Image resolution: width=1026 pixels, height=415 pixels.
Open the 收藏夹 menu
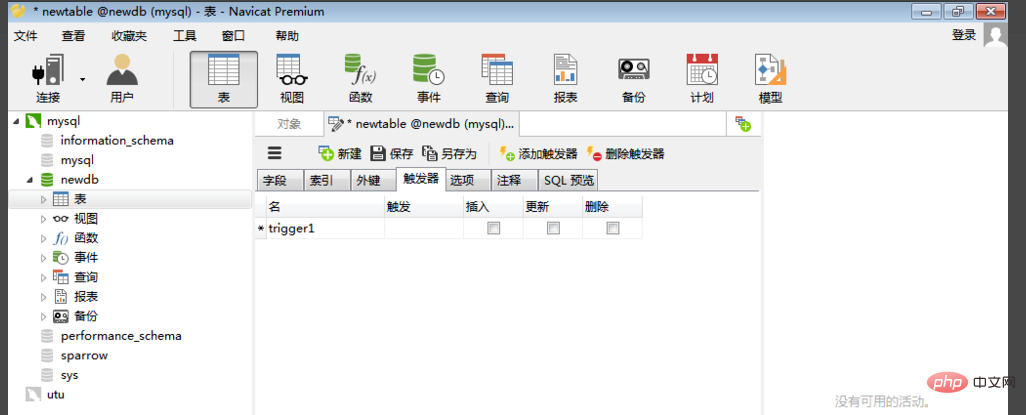pos(129,36)
